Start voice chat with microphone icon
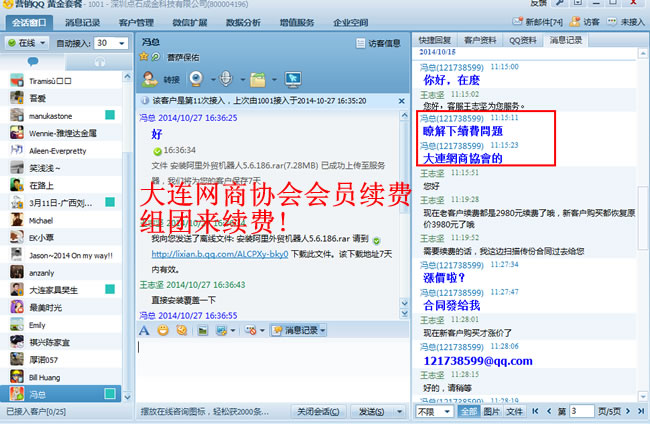Viewport: 650px width, 424px height. click(x=226, y=79)
